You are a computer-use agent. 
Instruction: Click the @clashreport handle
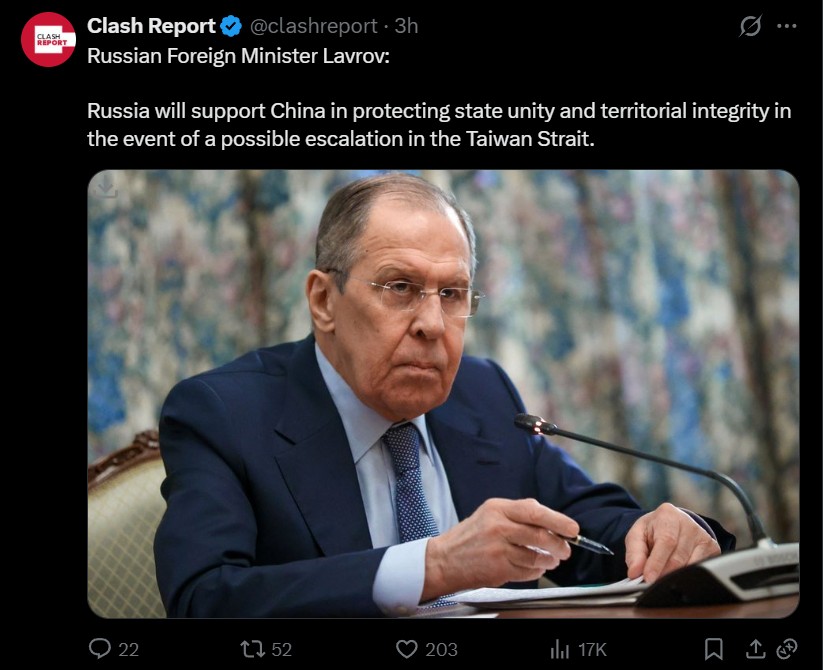313,26
